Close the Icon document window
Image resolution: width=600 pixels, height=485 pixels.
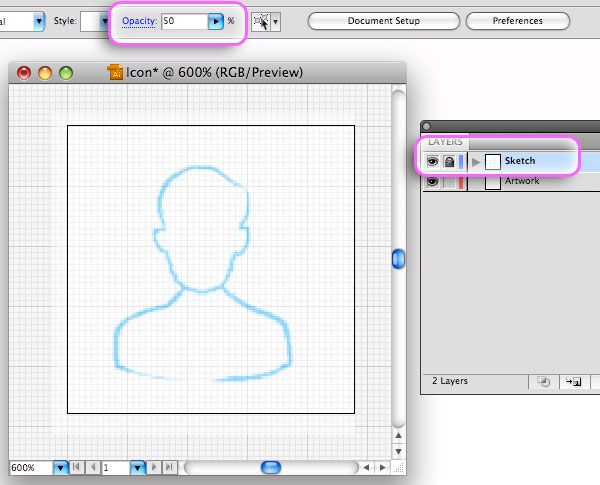(24, 73)
